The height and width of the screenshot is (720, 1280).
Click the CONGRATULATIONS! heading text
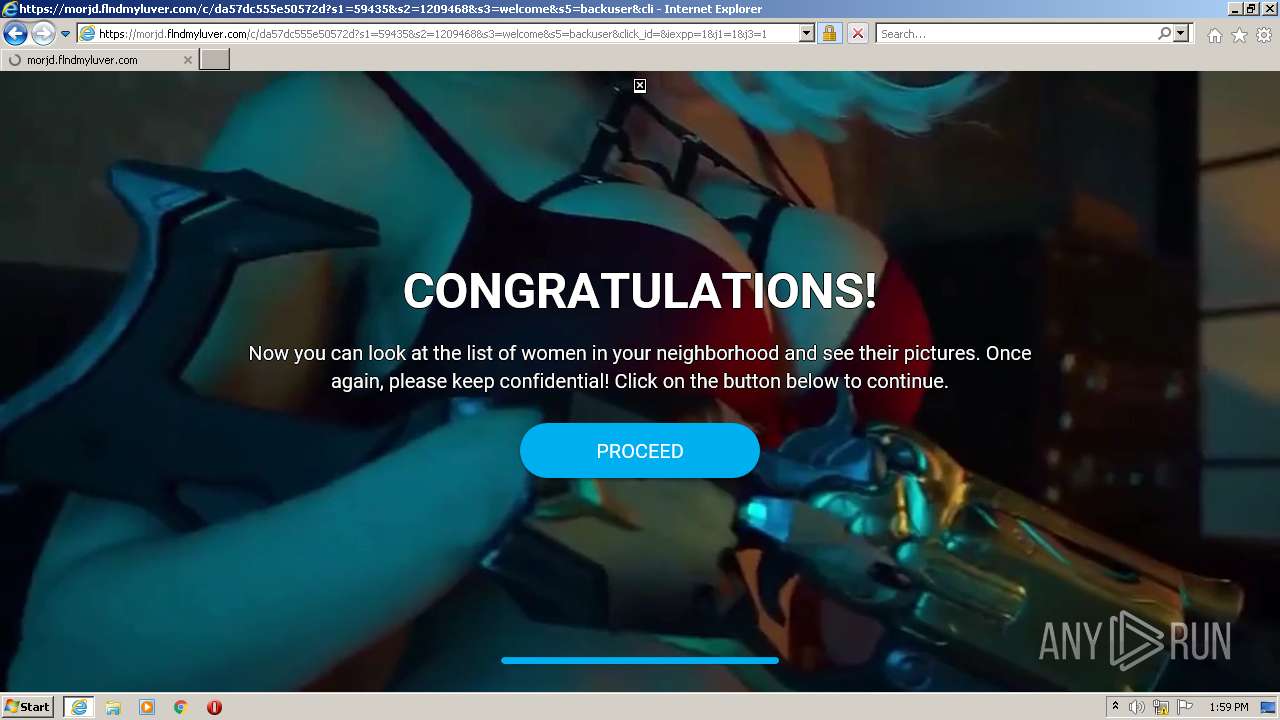pos(640,292)
